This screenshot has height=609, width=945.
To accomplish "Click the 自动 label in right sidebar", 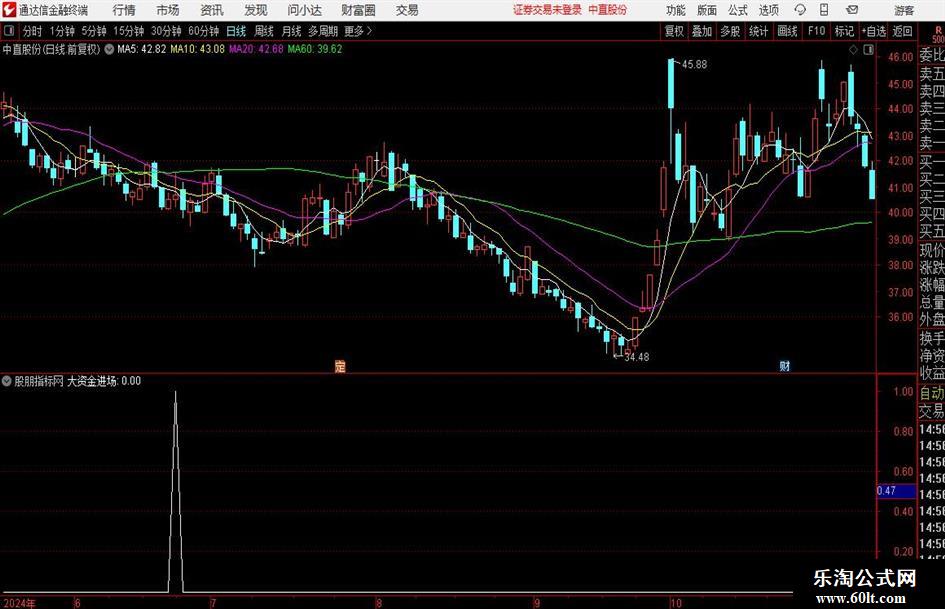I will pos(932,393).
